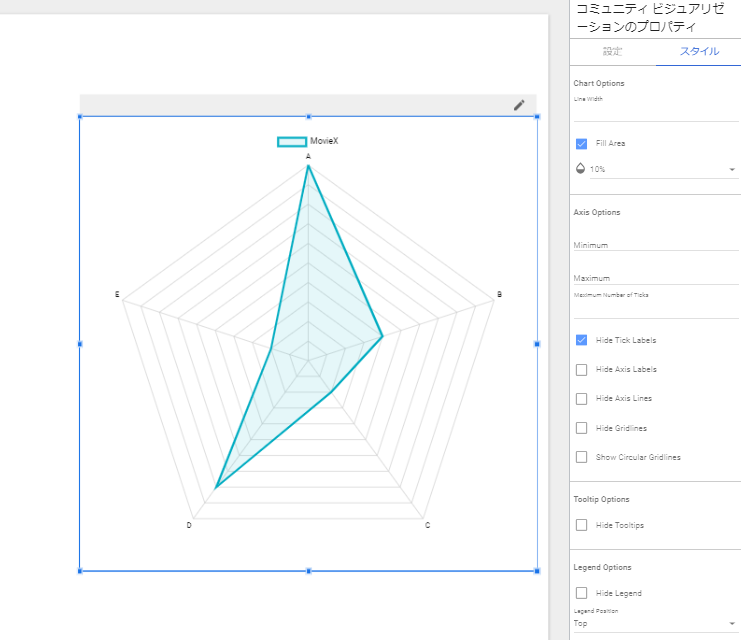Click the Maximum axis input field
The width and height of the screenshot is (741, 640).
coord(655,278)
